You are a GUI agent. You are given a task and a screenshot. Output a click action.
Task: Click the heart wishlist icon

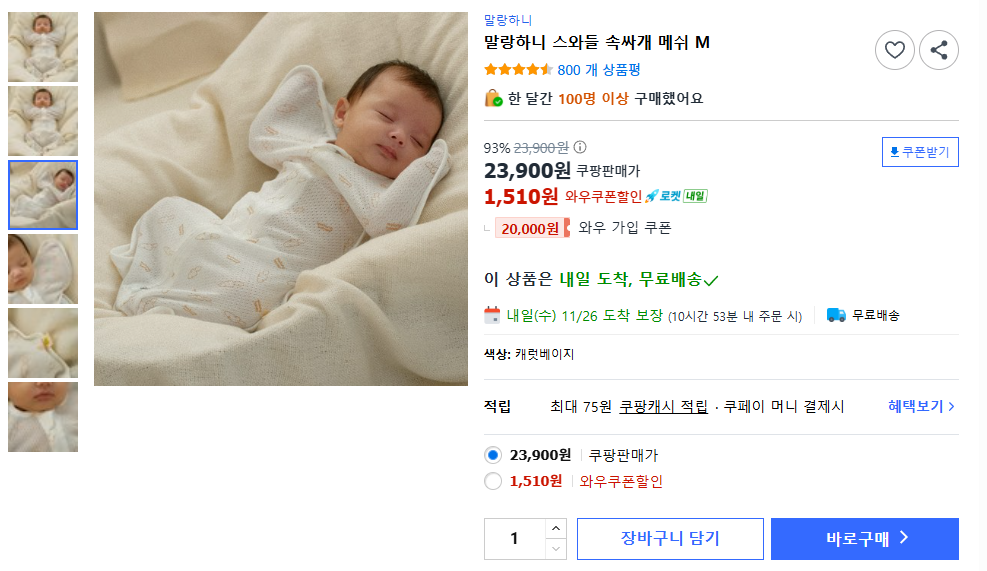[895, 49]
